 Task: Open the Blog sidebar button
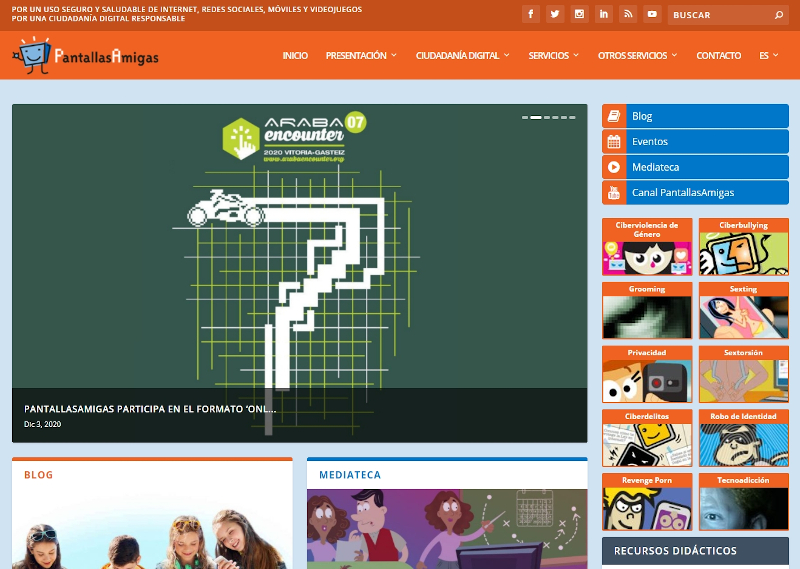click(x=695, y=116)
